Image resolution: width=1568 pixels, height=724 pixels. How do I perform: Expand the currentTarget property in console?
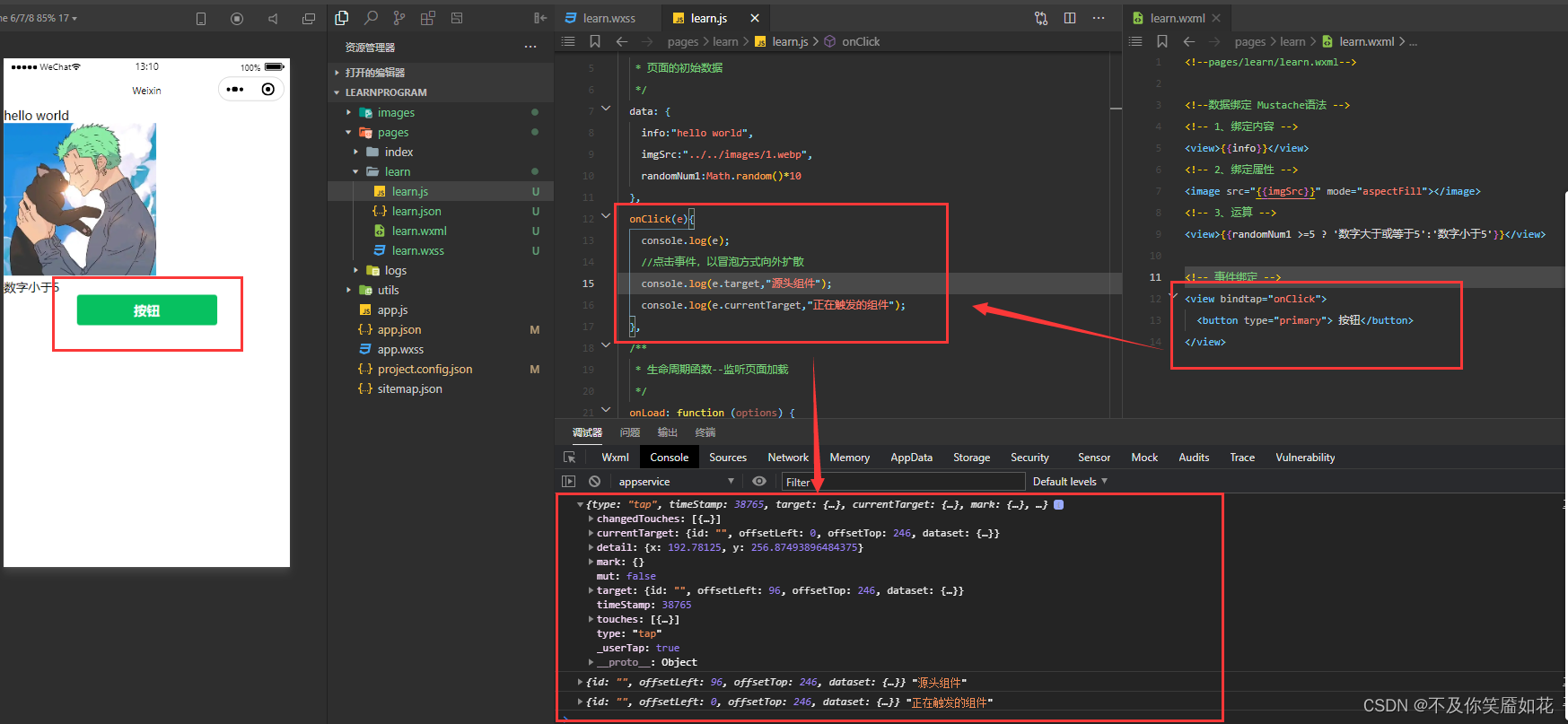[x=591, y=533]
